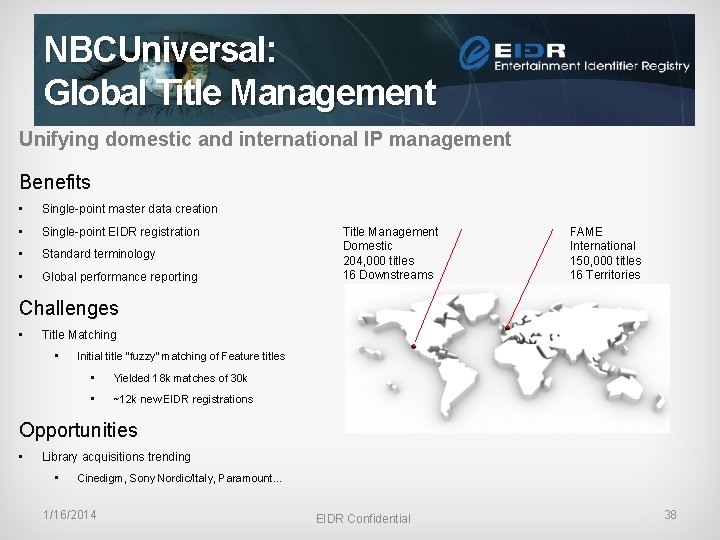The height and width of the screenshot is (540, 720).
Task: Click 'Title Management' map label
Action: tap(390, 231)
